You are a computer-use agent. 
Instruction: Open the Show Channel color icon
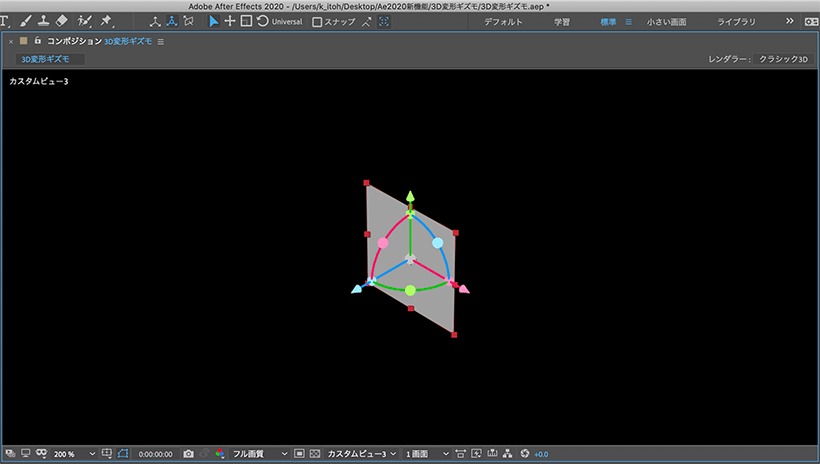point(220,454)
